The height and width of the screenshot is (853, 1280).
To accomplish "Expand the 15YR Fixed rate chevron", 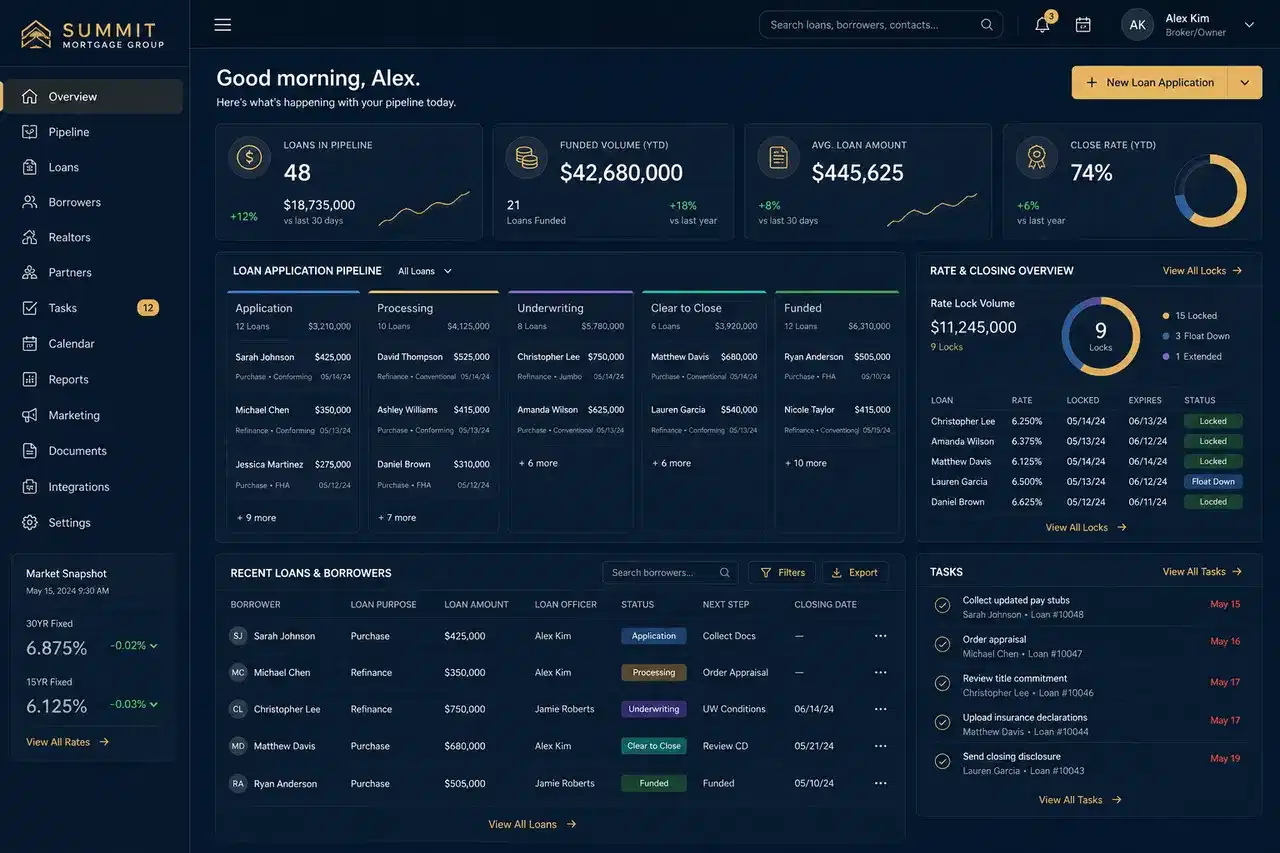I will [x=153, y=704].
